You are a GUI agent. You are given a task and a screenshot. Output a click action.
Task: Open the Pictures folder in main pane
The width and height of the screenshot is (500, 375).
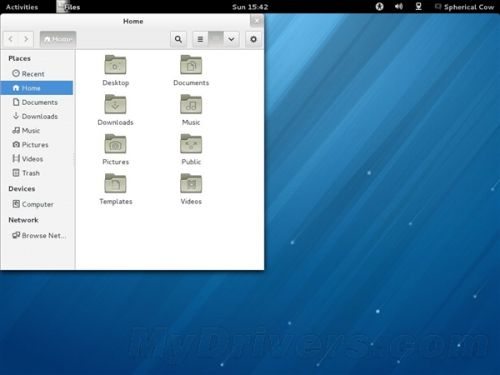115,144
